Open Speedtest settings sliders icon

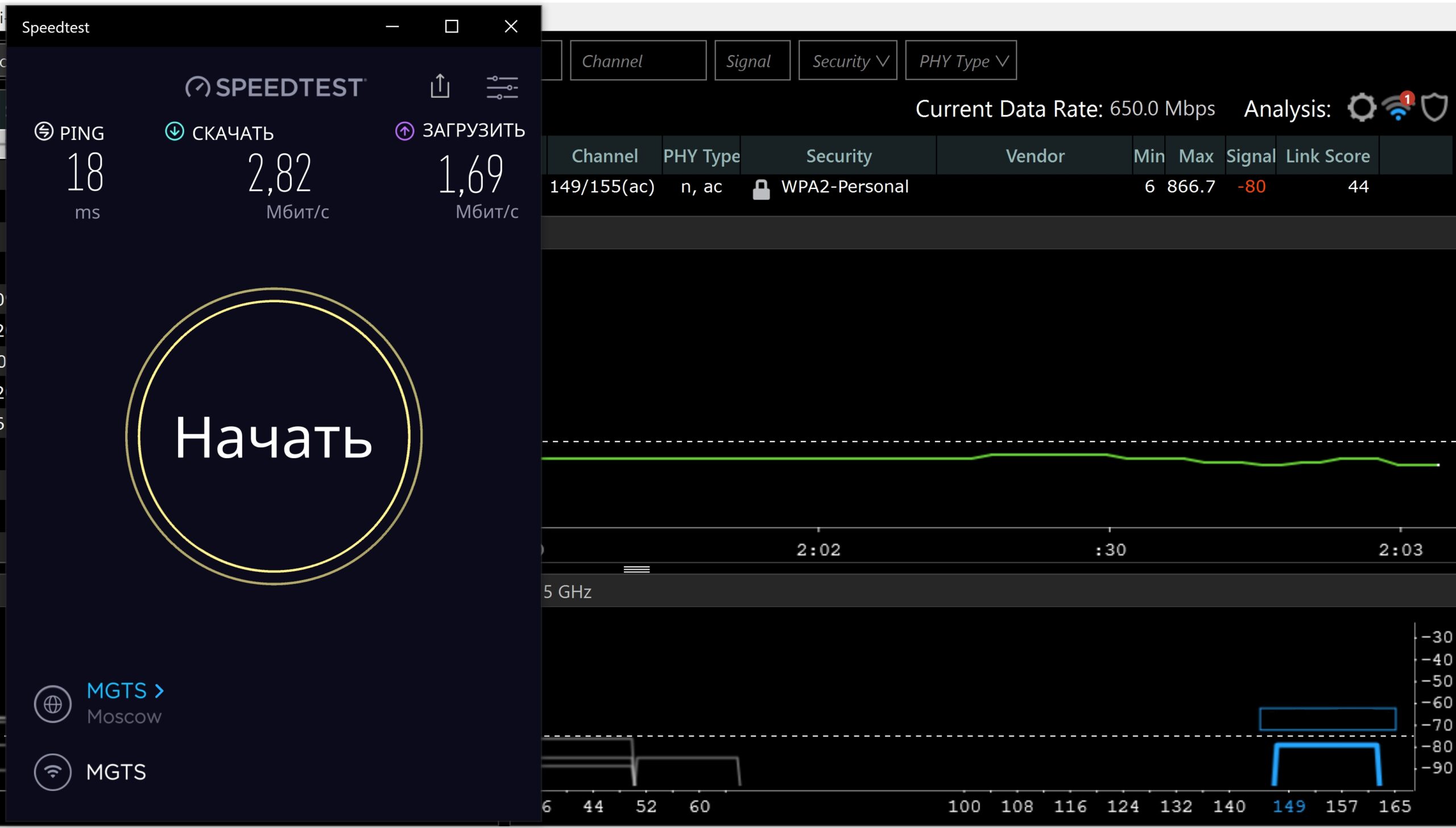502,87
